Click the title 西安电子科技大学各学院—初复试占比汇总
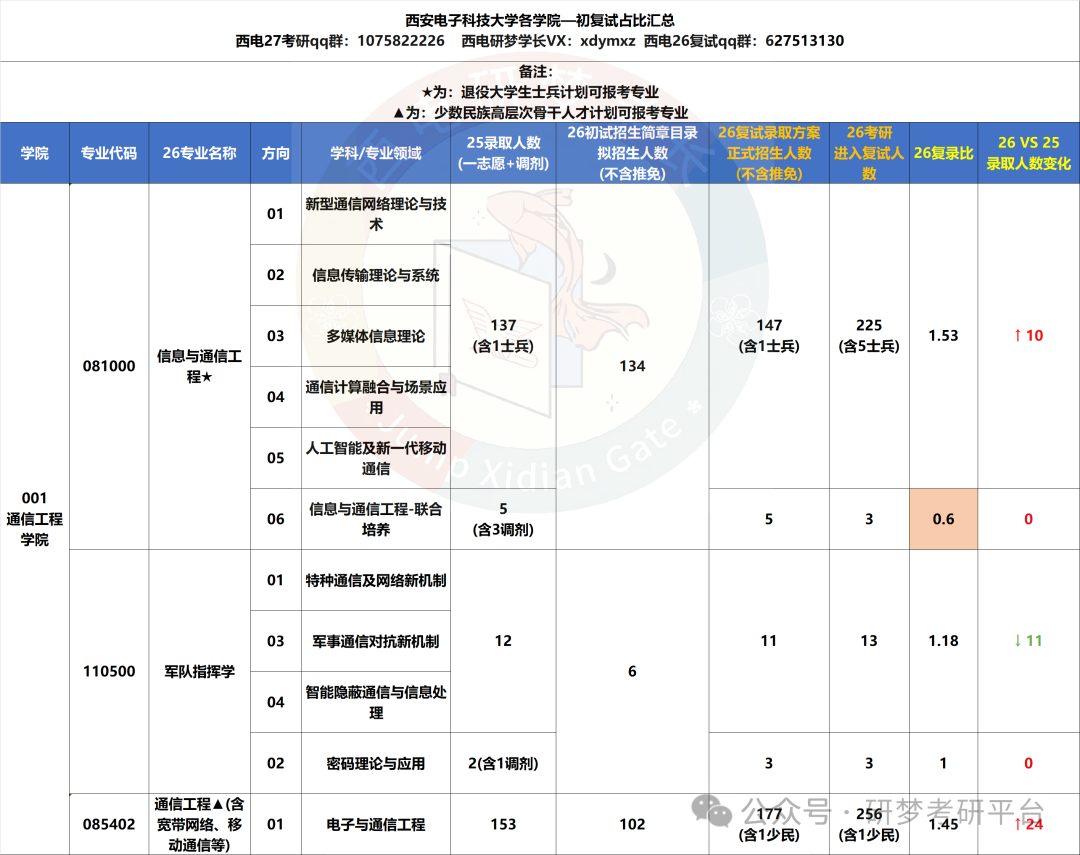 click(539, 21)
